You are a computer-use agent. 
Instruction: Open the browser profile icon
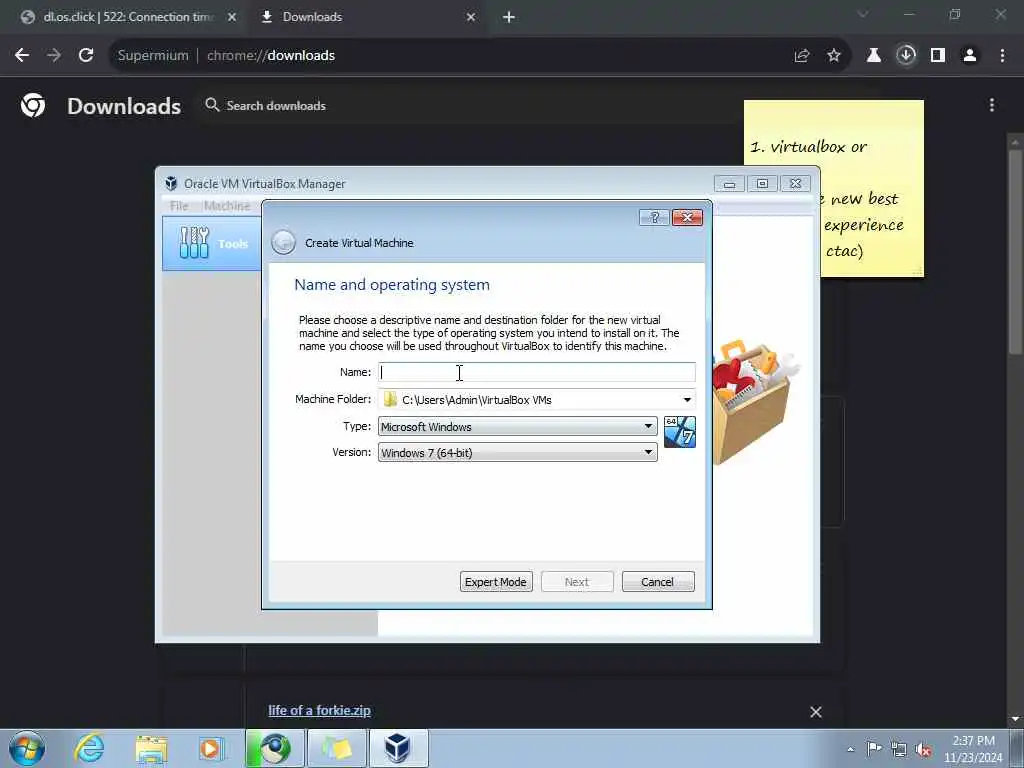point(970,56)
